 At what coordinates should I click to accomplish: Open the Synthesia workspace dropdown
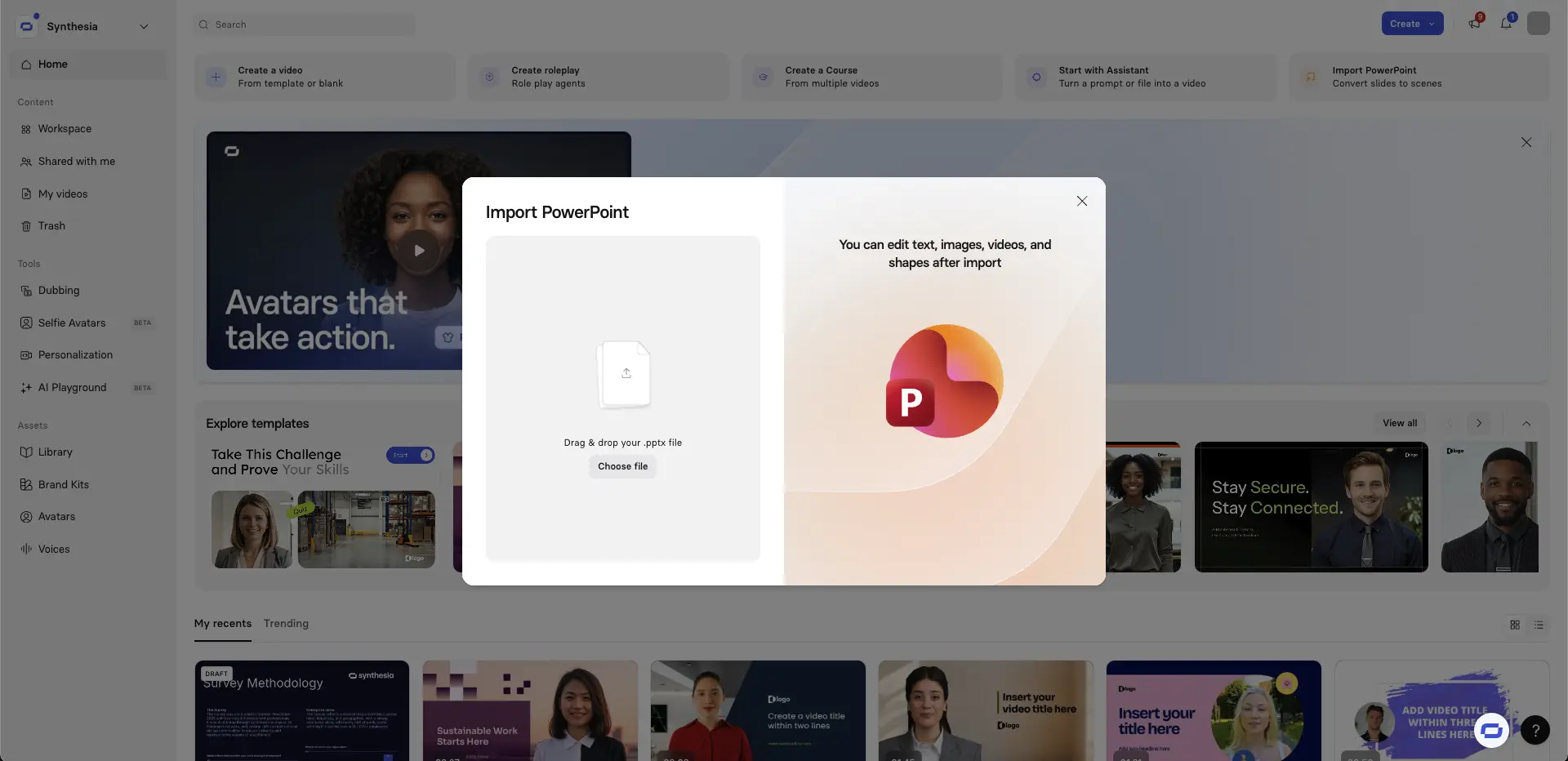coord(144,26)
